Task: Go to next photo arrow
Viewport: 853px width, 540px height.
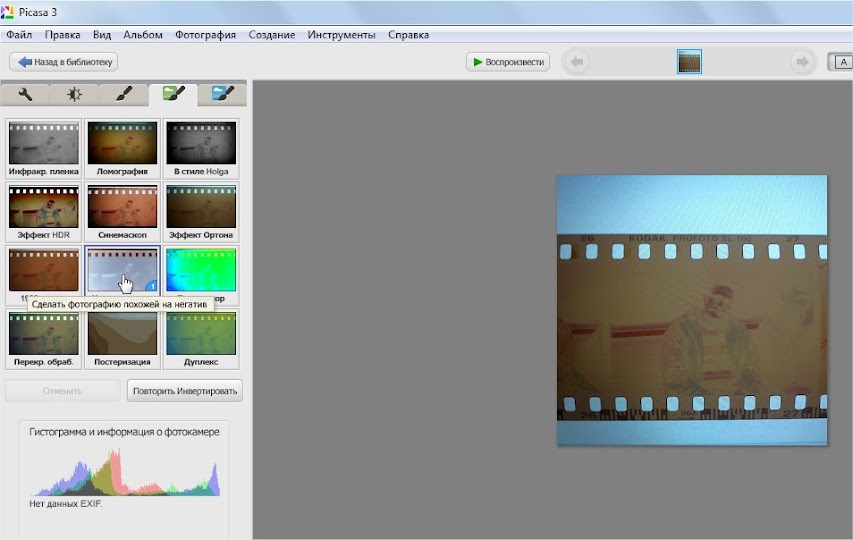Action: (802, 62)
